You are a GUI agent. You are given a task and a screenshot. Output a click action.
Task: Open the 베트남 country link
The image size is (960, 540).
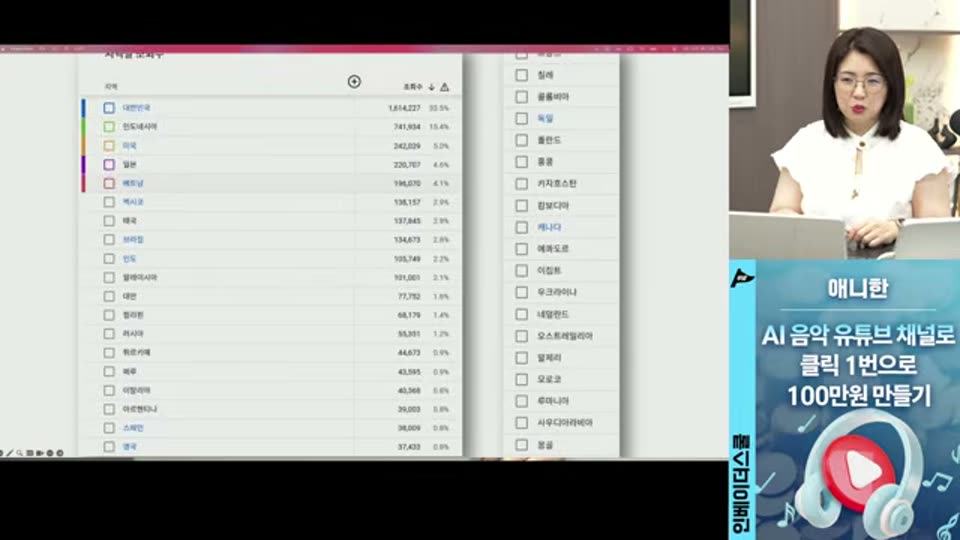[133, 183]
